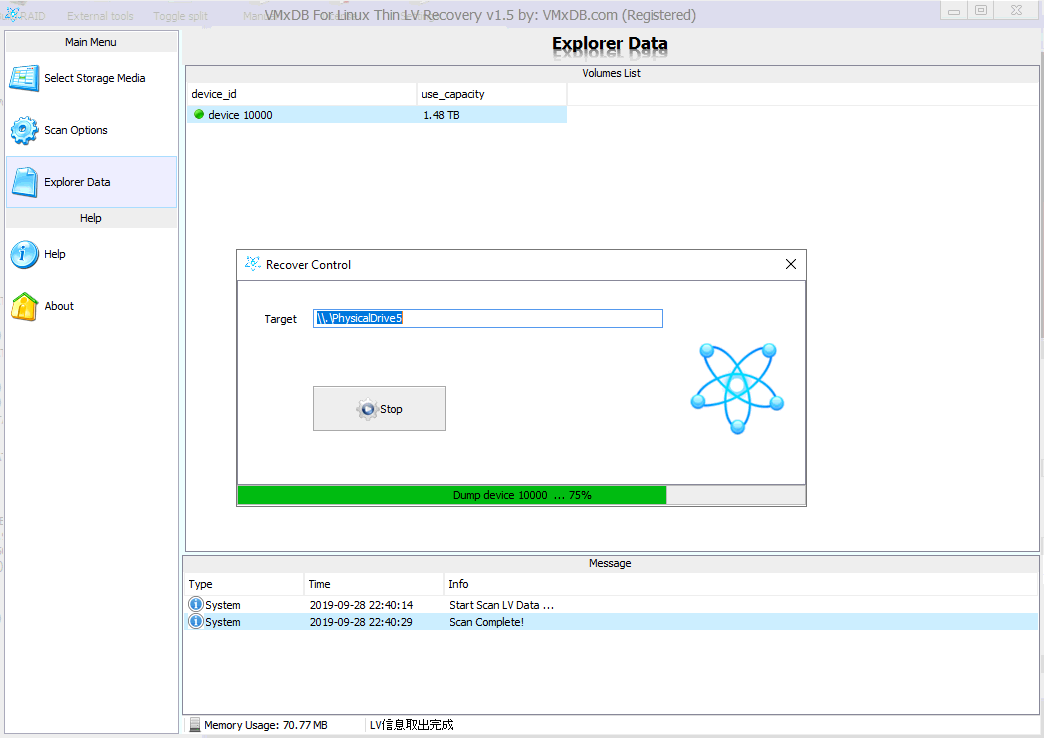1044x738 pixels.
Task: Click info icon of Scan Complete message
Action: click(196, 621)
